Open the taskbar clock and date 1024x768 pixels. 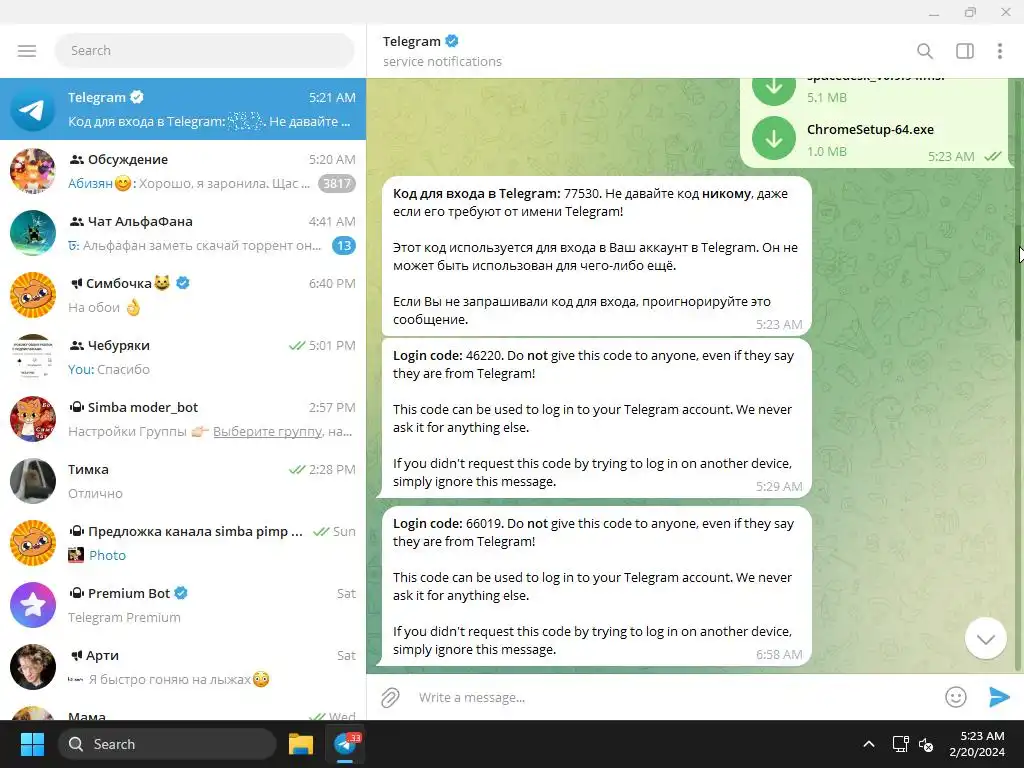click(977, 744)
